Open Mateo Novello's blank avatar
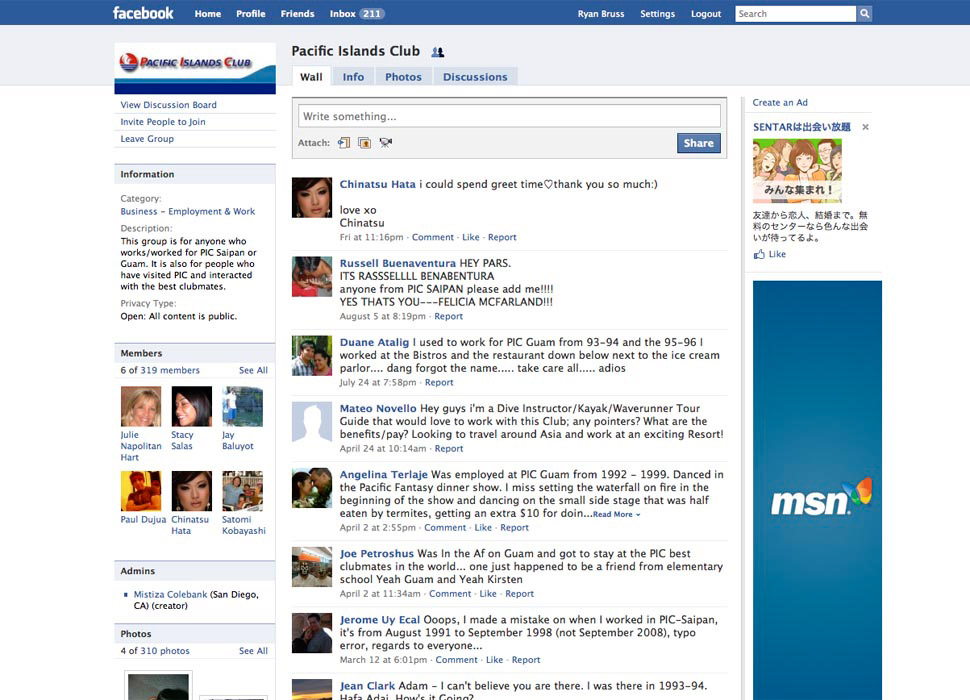Viewport: 970px width, 700px height. point(312,422)
